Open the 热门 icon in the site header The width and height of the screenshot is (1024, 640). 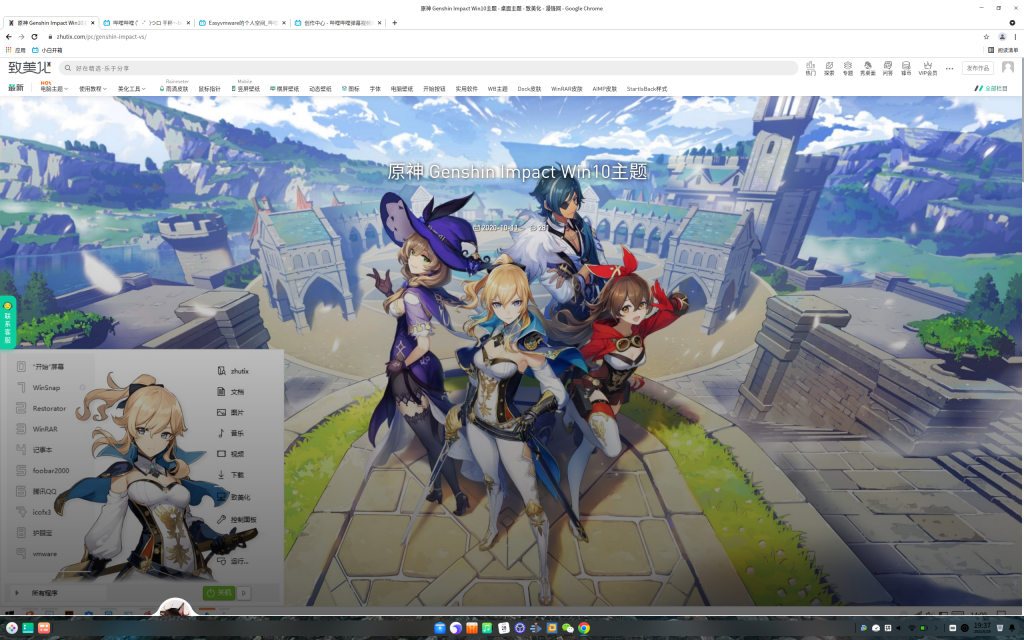point(810,69)
